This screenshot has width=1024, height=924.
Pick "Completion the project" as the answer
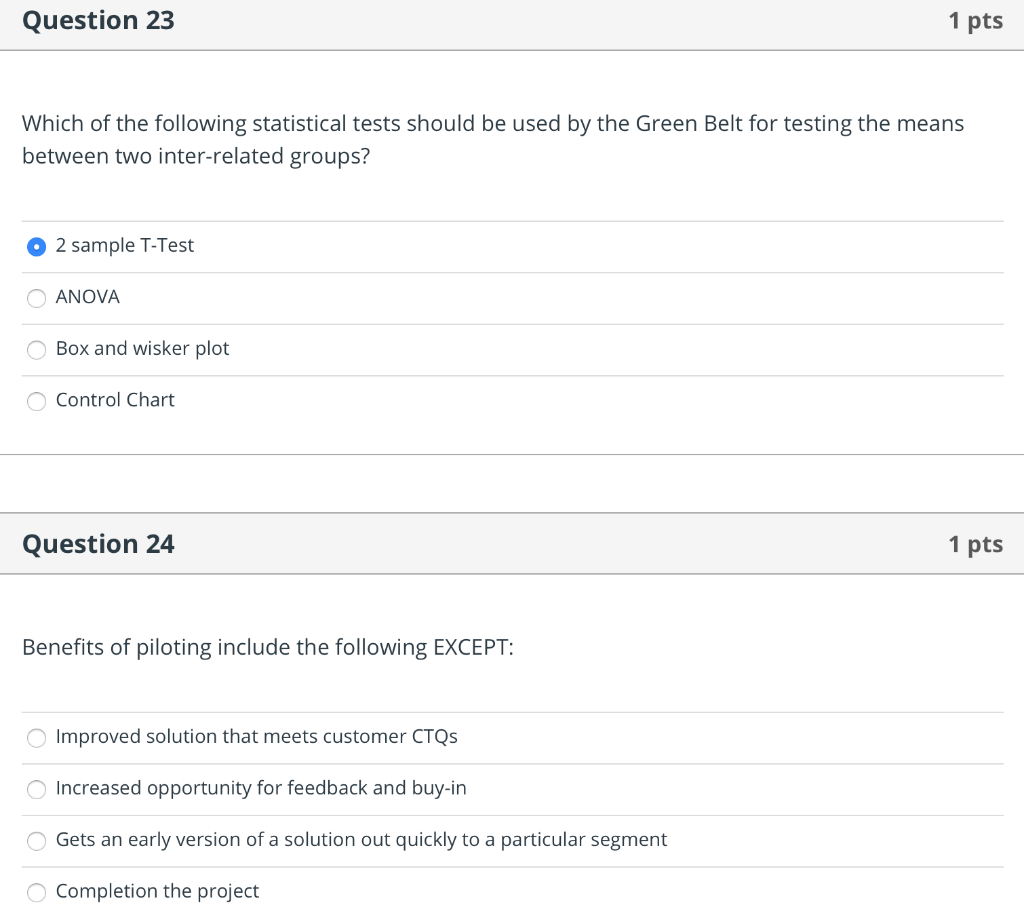point(36,892)
